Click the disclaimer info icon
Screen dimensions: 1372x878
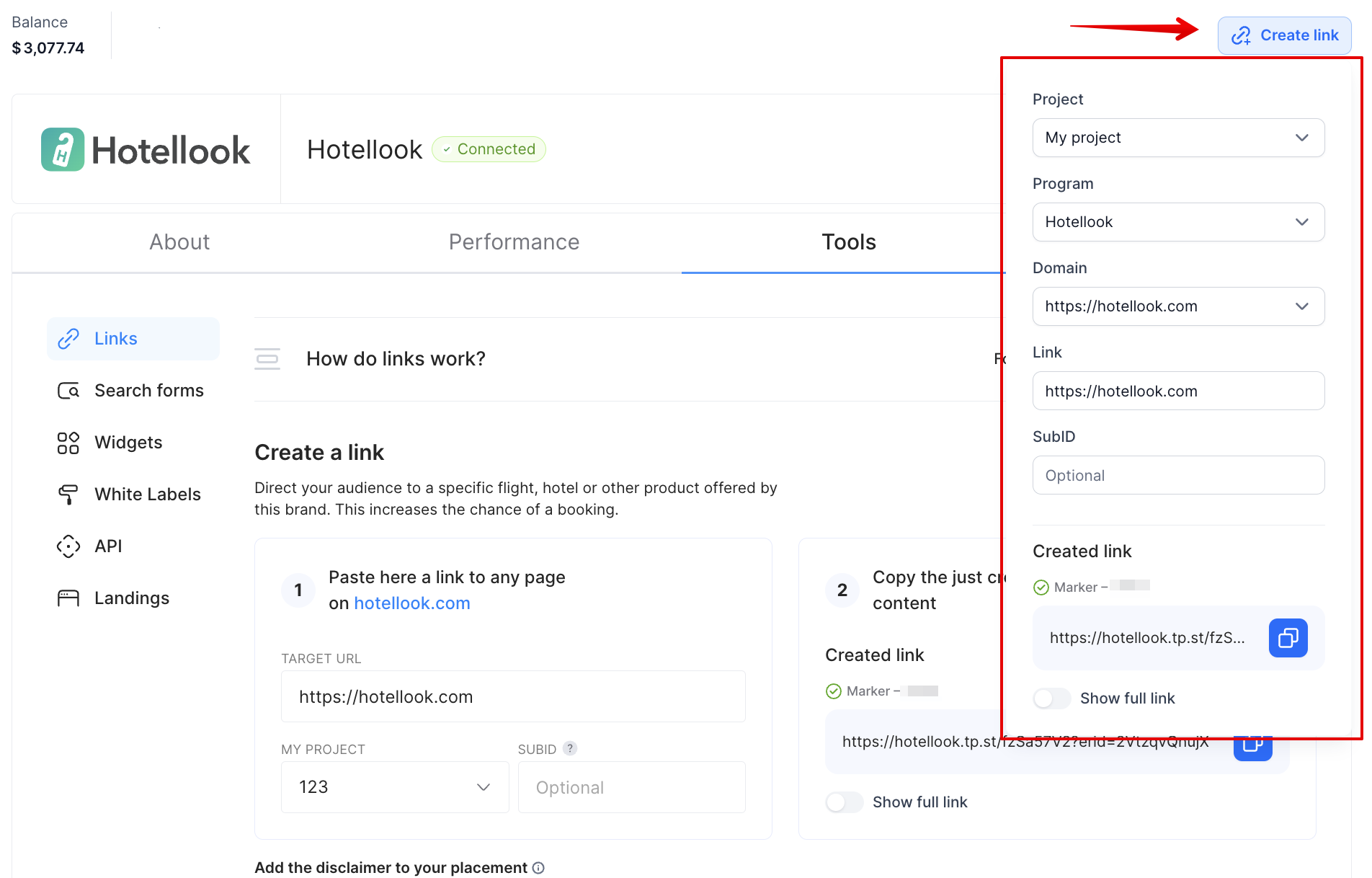pos(538,868)
